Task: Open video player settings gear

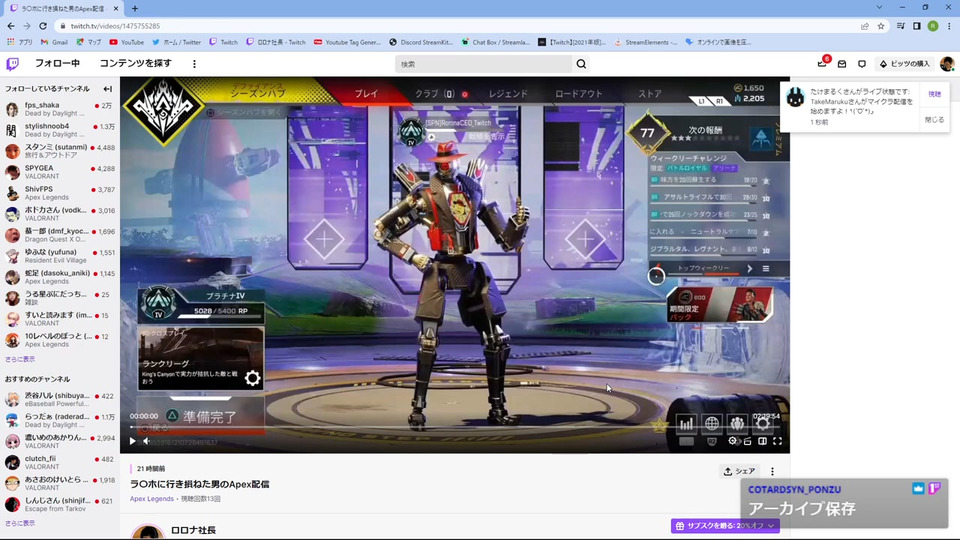Action: pos(732,441)
